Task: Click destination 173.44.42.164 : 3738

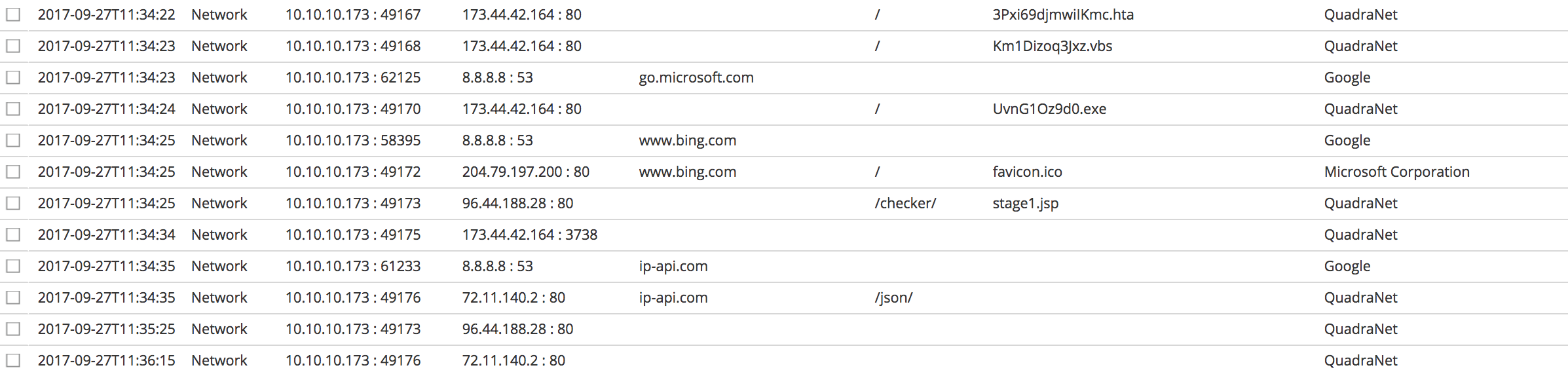Action: coord(529,235)
